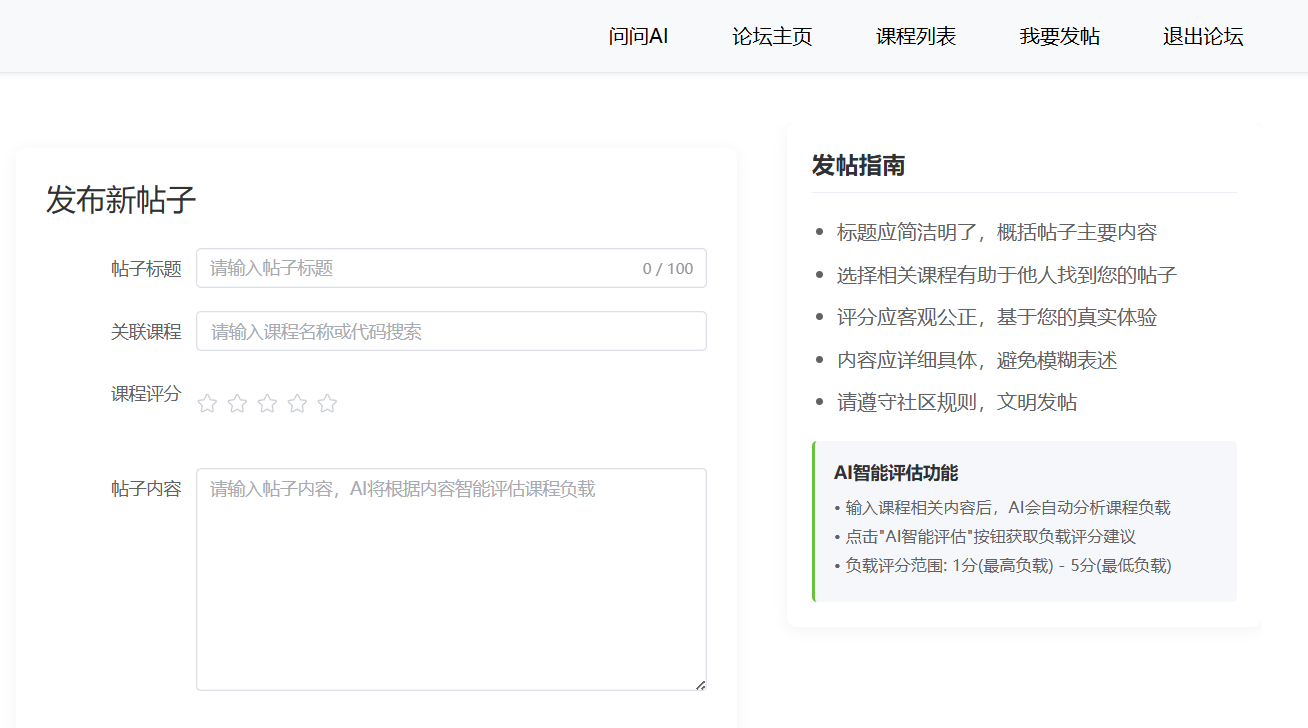
Task: Select the AI智能评估功能 info panel
Action: [x=1024, y=521]
